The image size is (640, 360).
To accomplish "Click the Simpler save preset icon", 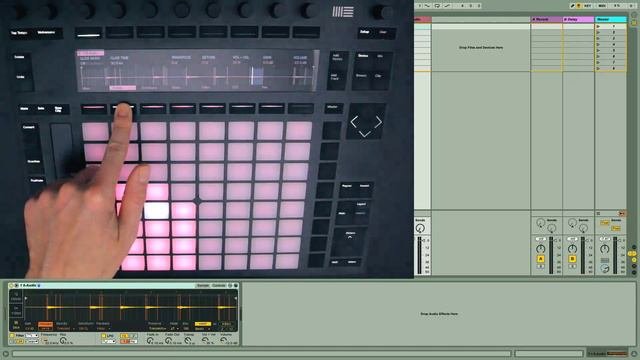I will tap(236, 285).
